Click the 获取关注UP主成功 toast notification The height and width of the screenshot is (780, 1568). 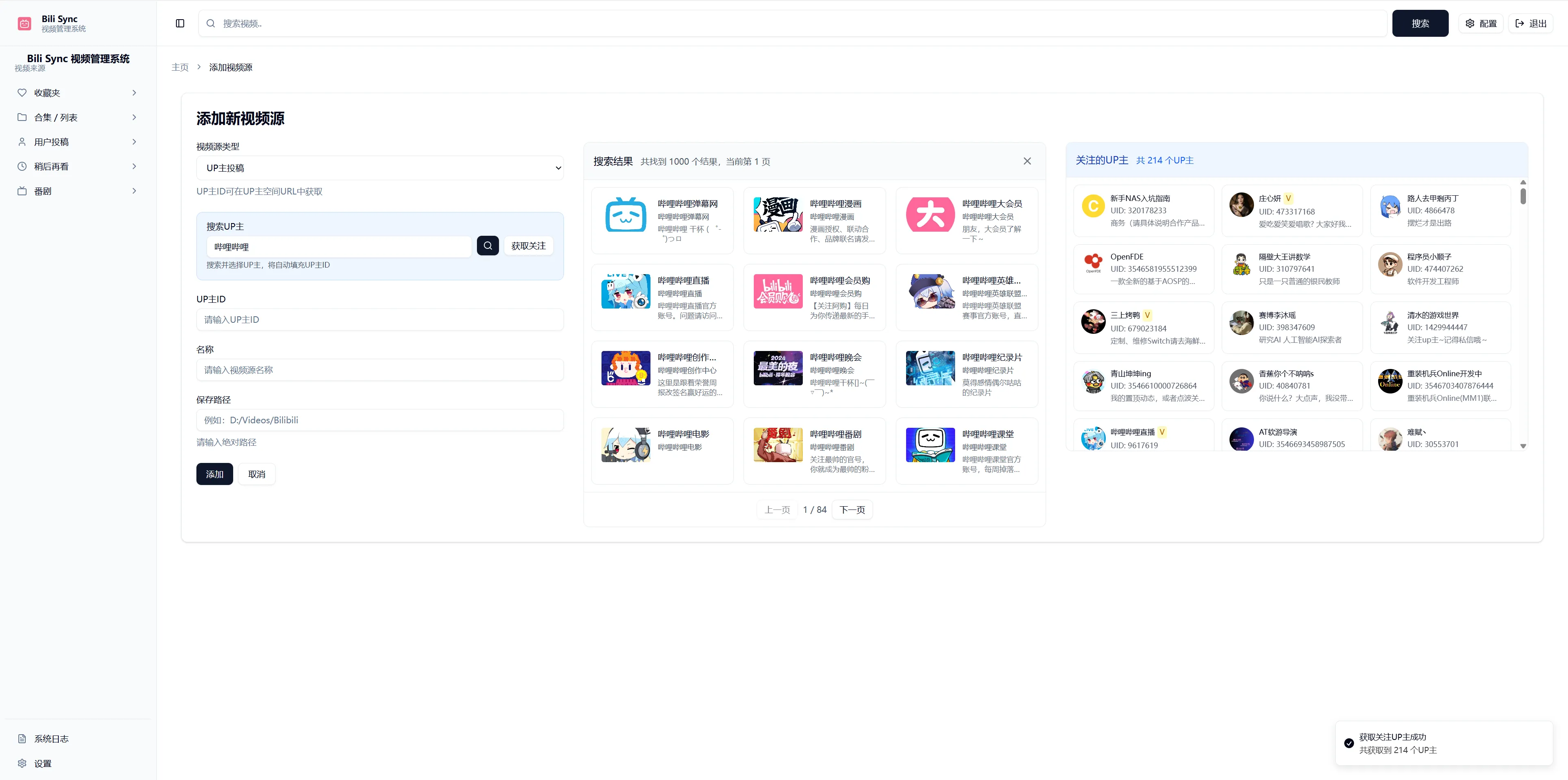point(1444,744)
